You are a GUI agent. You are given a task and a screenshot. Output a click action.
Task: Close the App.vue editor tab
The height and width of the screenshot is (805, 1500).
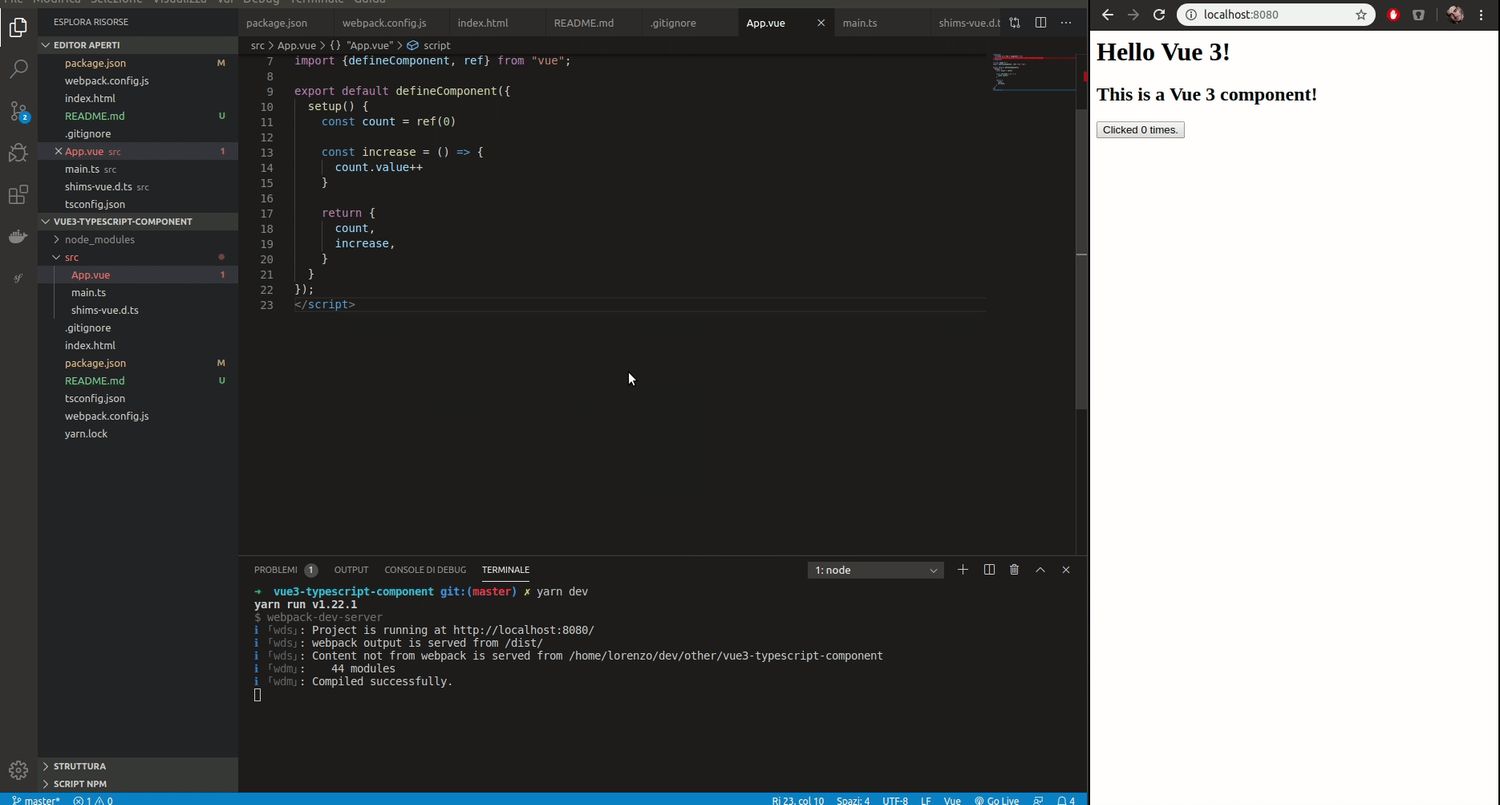821,23
